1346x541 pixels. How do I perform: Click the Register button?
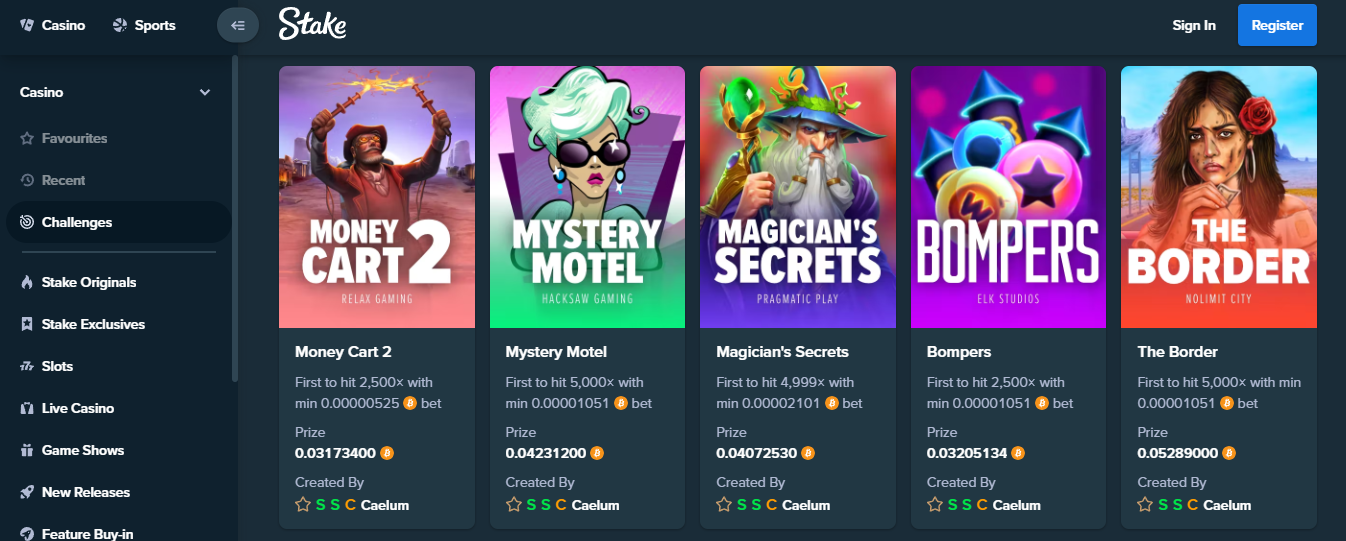pyautogui.click(x=1277, y=25)
